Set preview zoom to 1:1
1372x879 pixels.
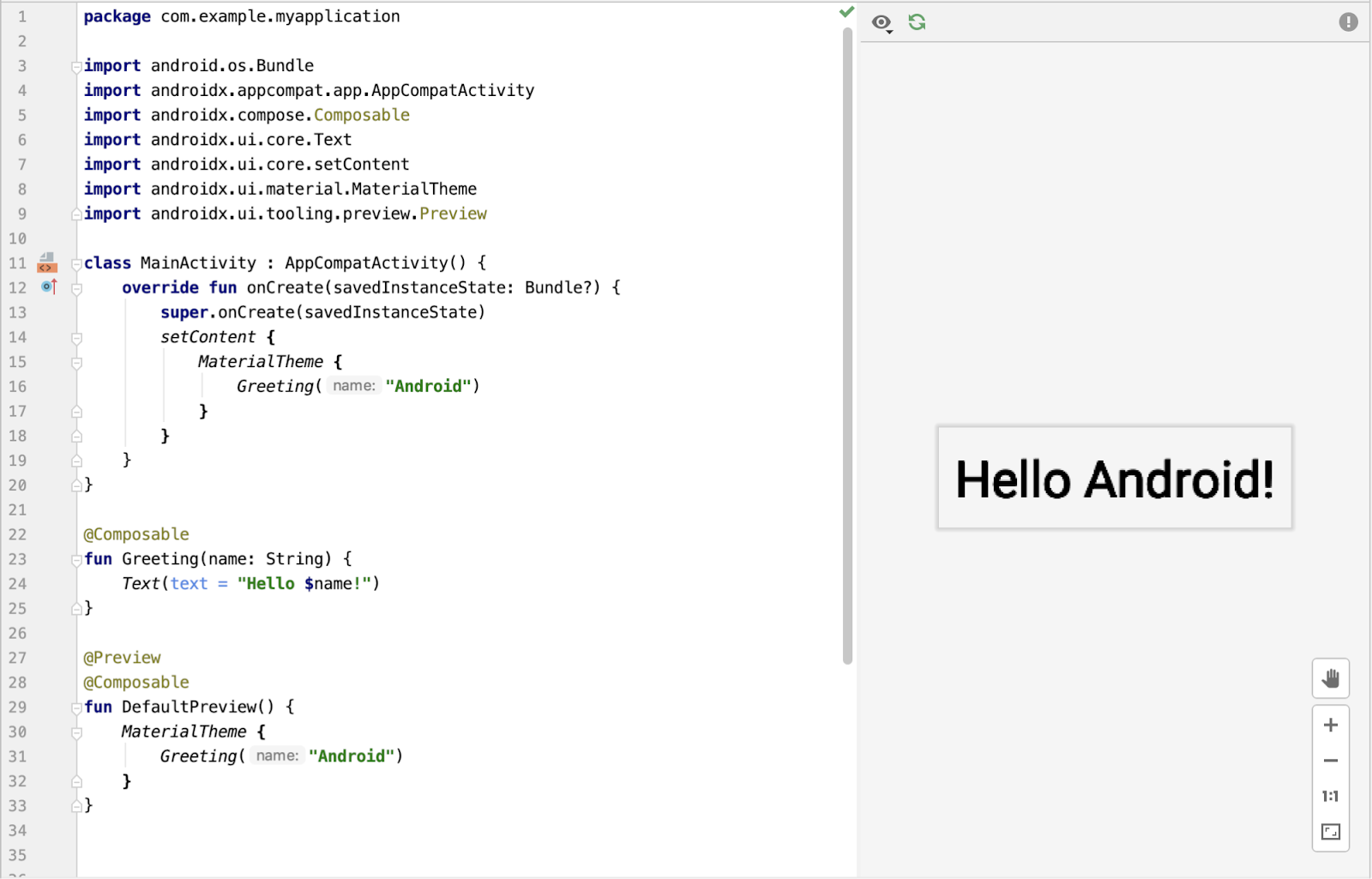(x=1330, y=797)
